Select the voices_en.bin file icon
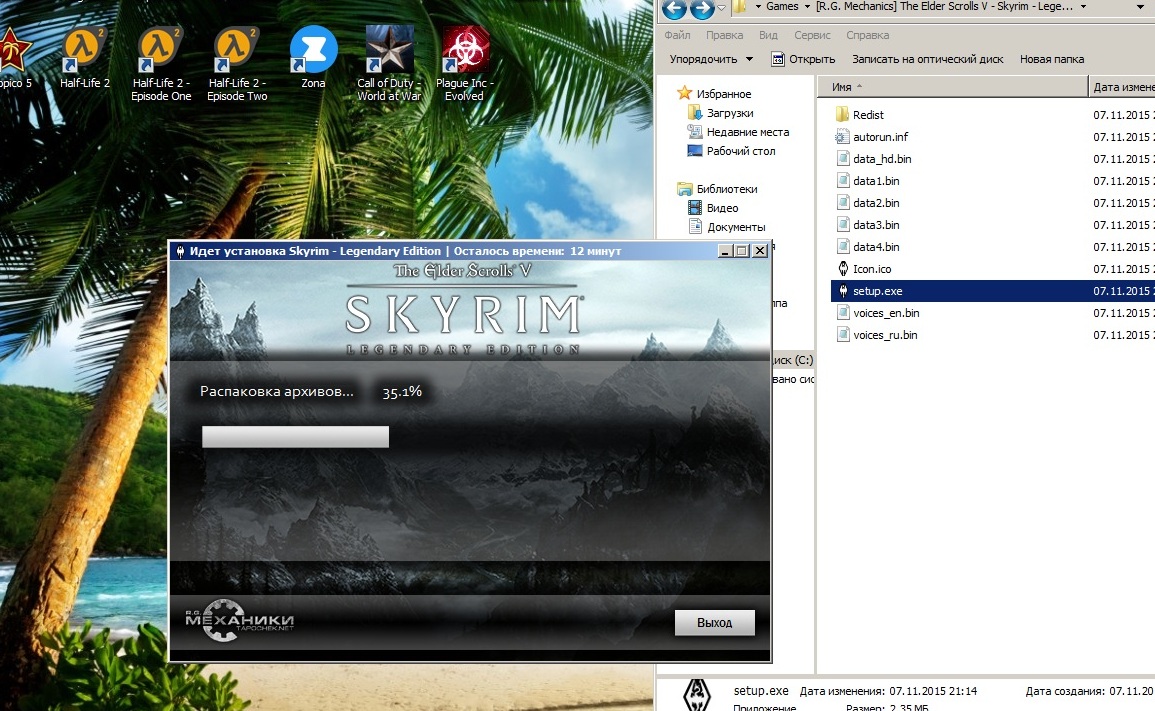Viewport: 1155px width, 711px height. [843, 313]
